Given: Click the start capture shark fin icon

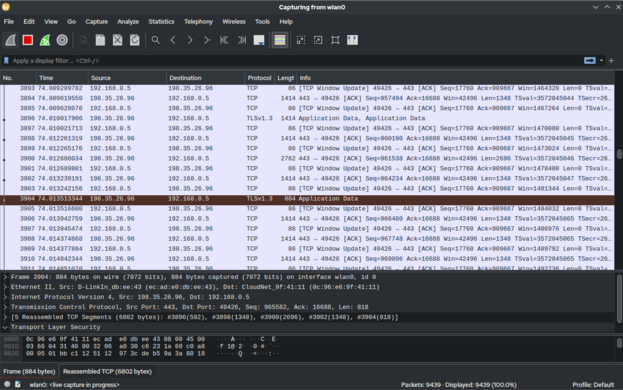Looking at the screenshot, I should point(11,40).
